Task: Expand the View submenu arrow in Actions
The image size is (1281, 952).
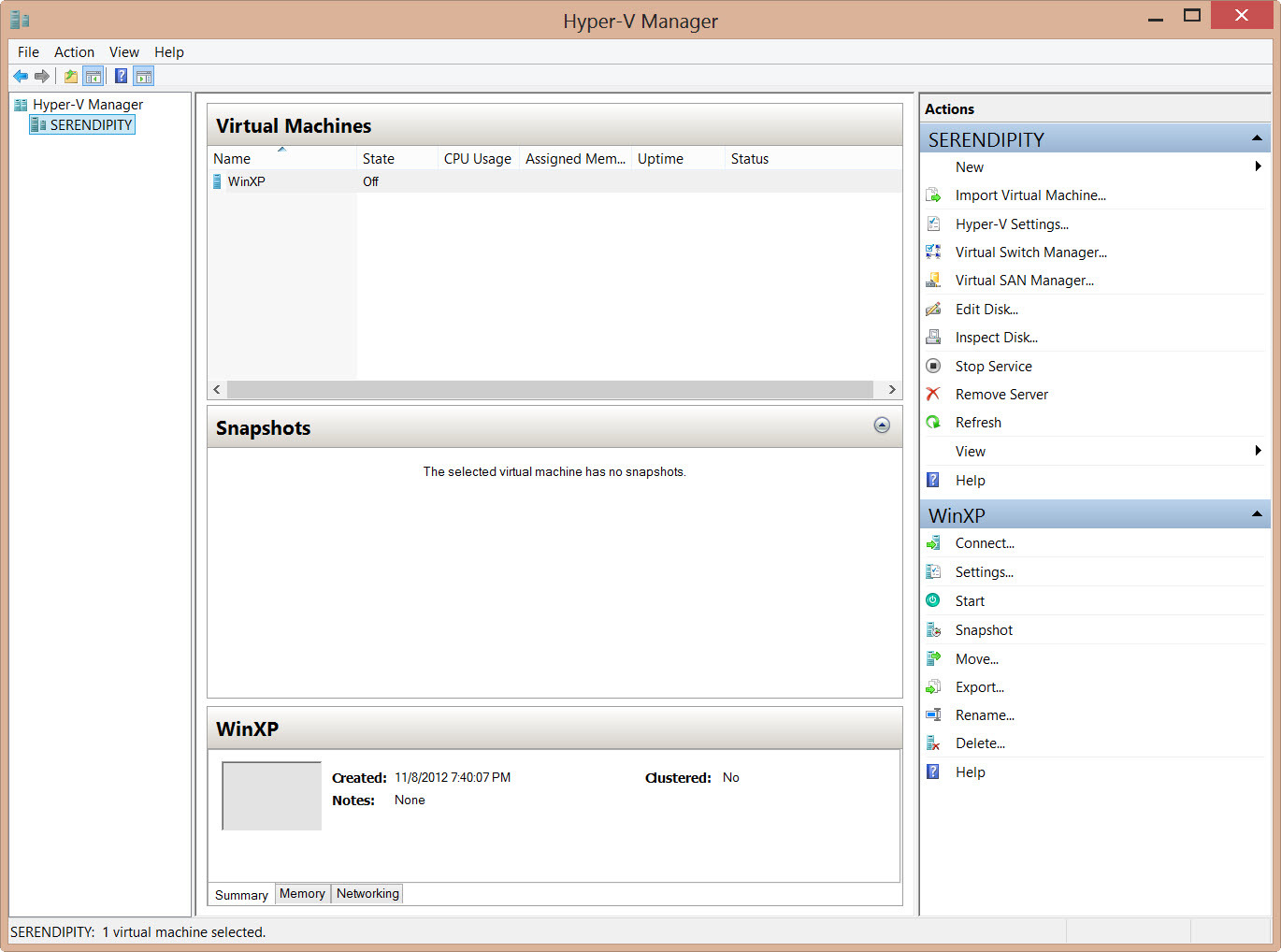Action: click(1259, 451)
